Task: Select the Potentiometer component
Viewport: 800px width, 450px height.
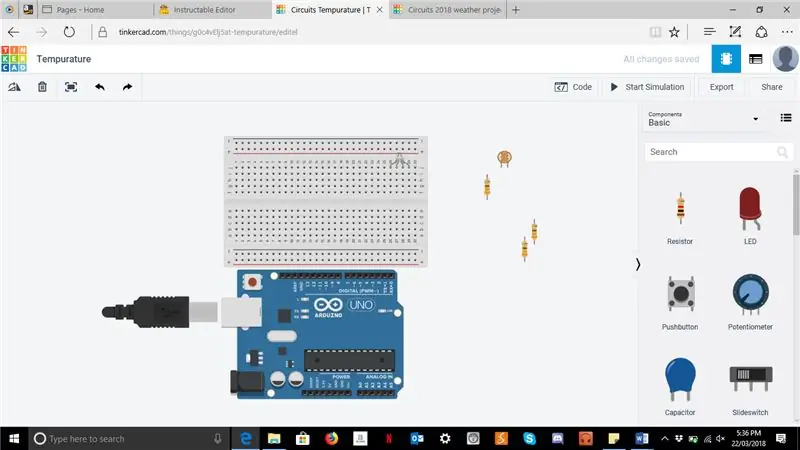Action: tap(750, 303)
